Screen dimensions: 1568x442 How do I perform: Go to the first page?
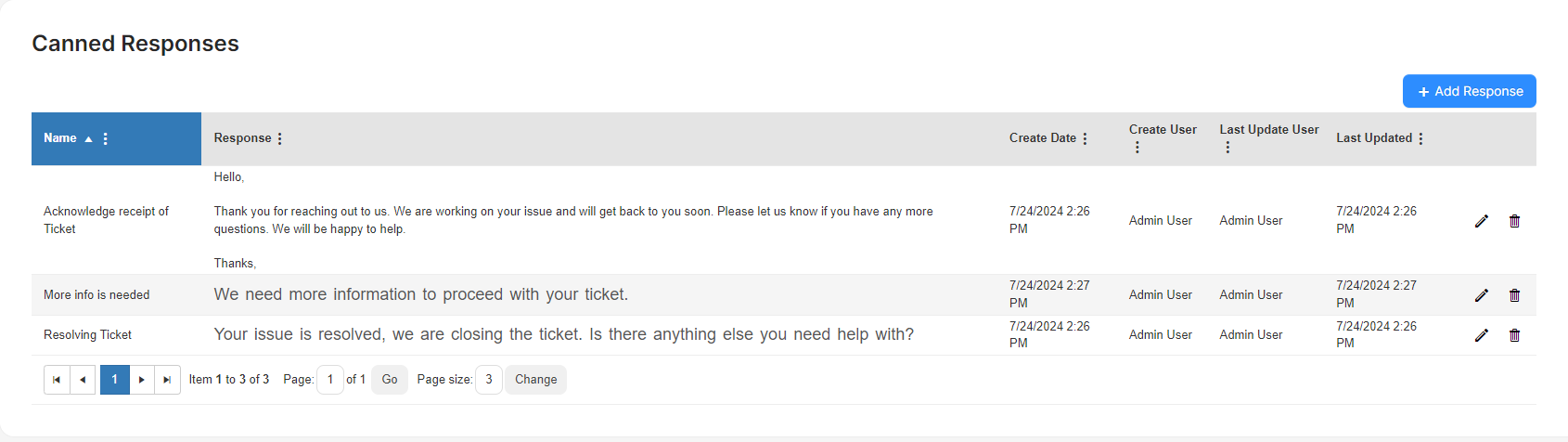tap(57, 380)
